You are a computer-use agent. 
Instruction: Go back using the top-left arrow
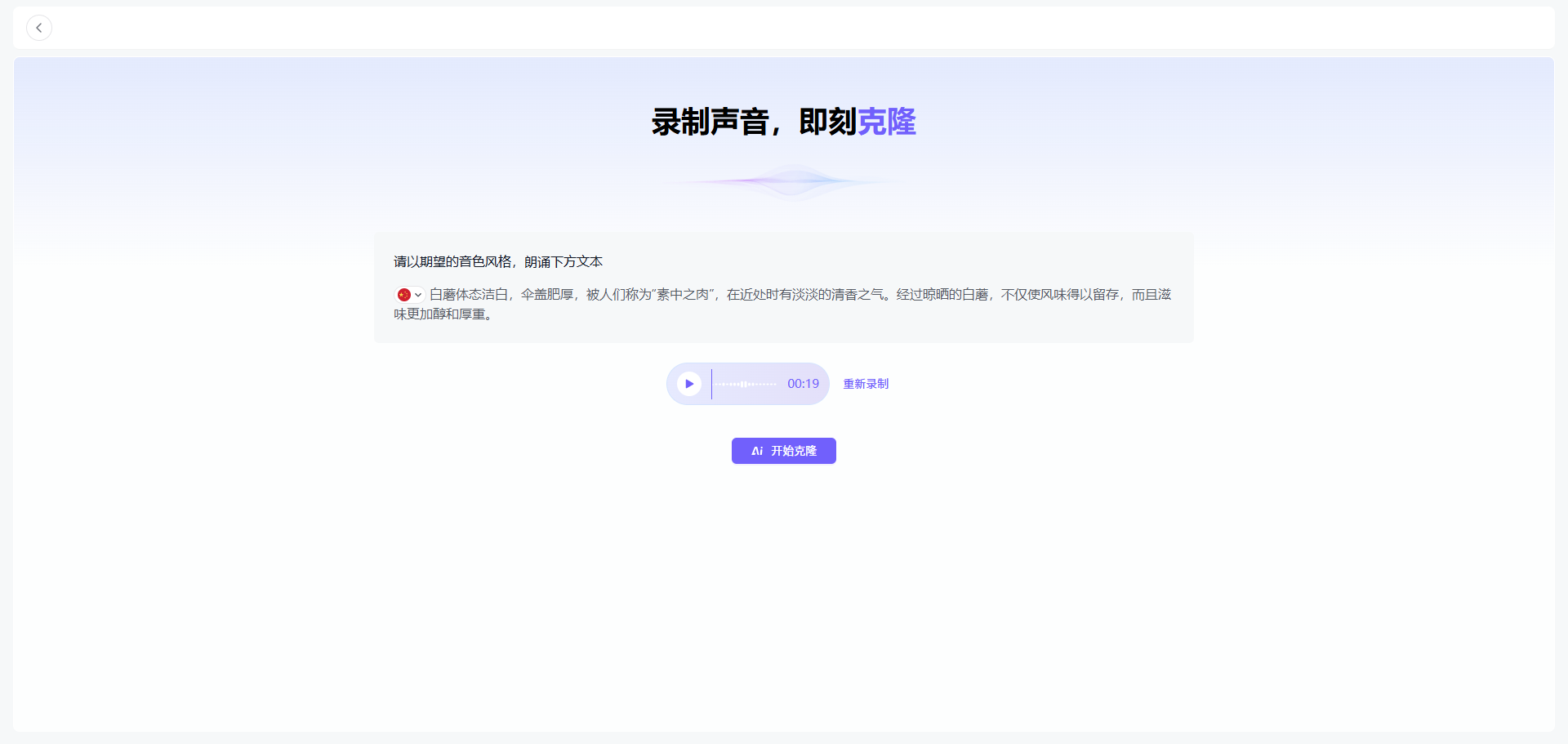[x=38, y=28]
